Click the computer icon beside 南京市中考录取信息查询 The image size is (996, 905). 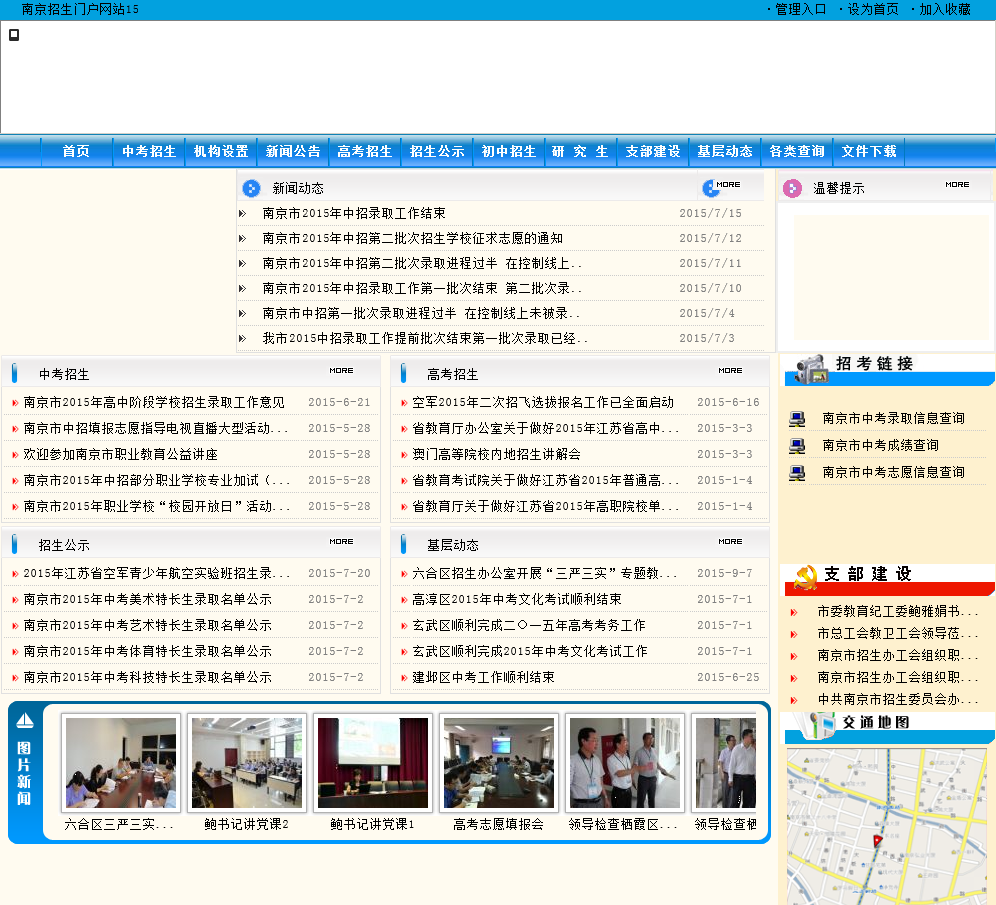pos(797,419)
